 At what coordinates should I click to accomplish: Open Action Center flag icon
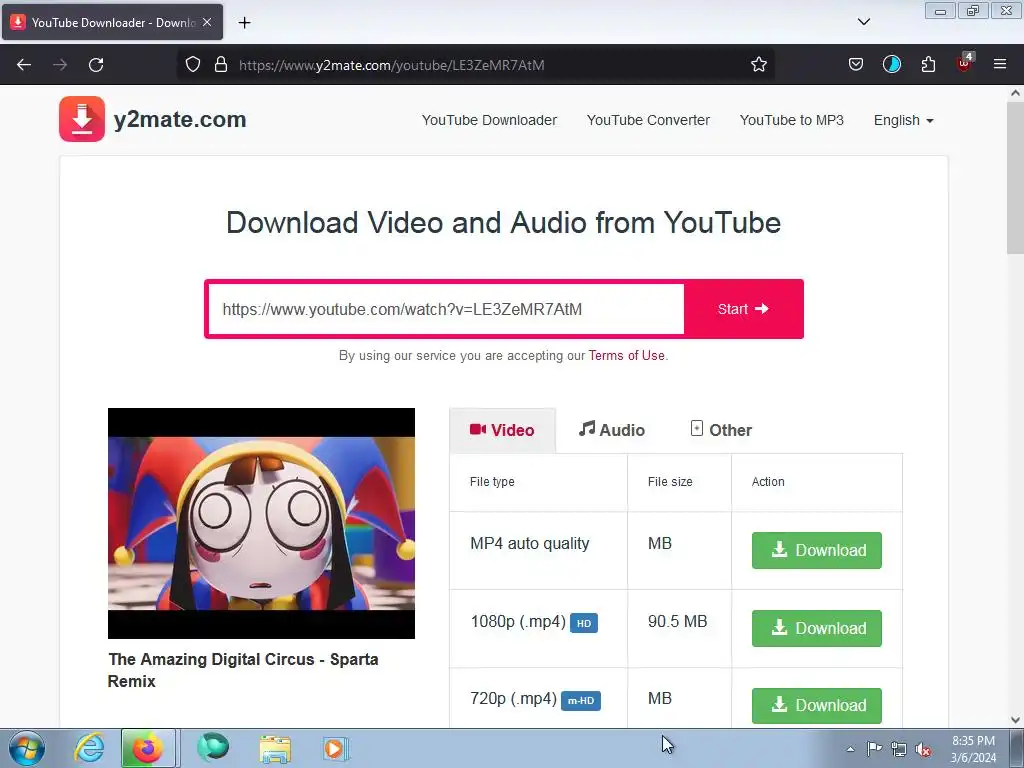(874, 749)
